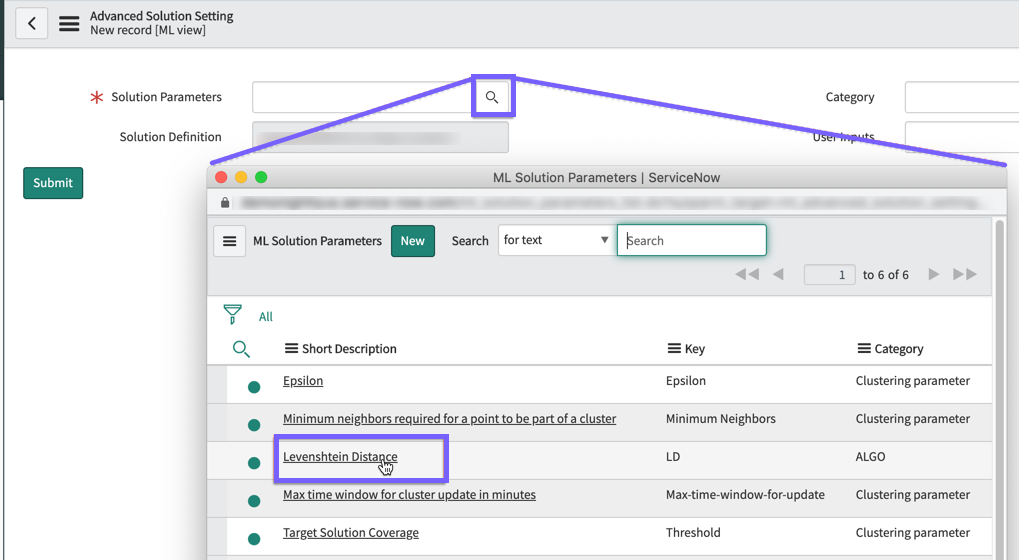Click the Solution Parameters lookup magnifier
Screen dimensions: 1019x560
tap(492, 97)
